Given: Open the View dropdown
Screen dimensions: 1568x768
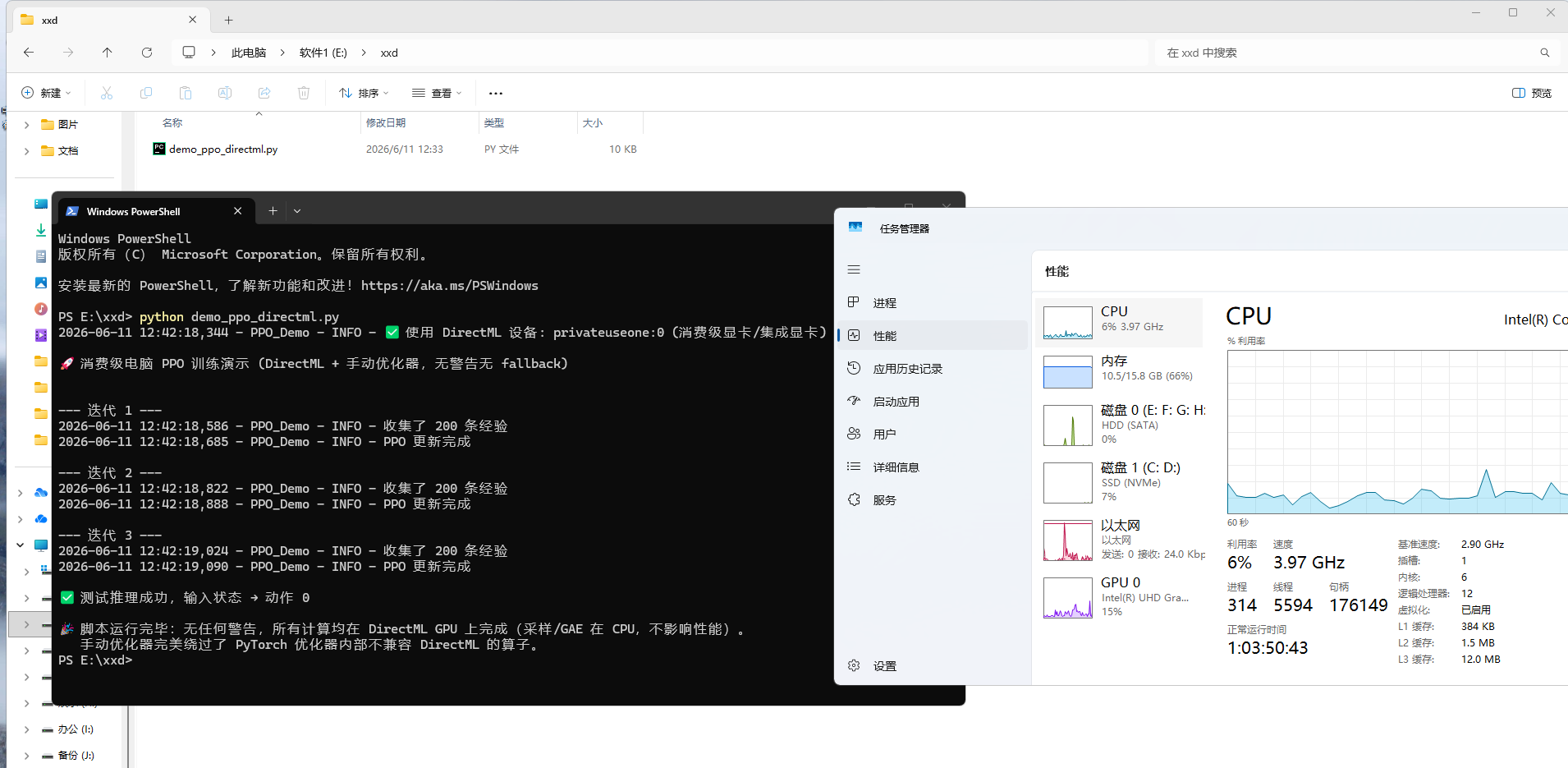Looking at the screenshot, I should pyautogui.click(x=437, y=93).
